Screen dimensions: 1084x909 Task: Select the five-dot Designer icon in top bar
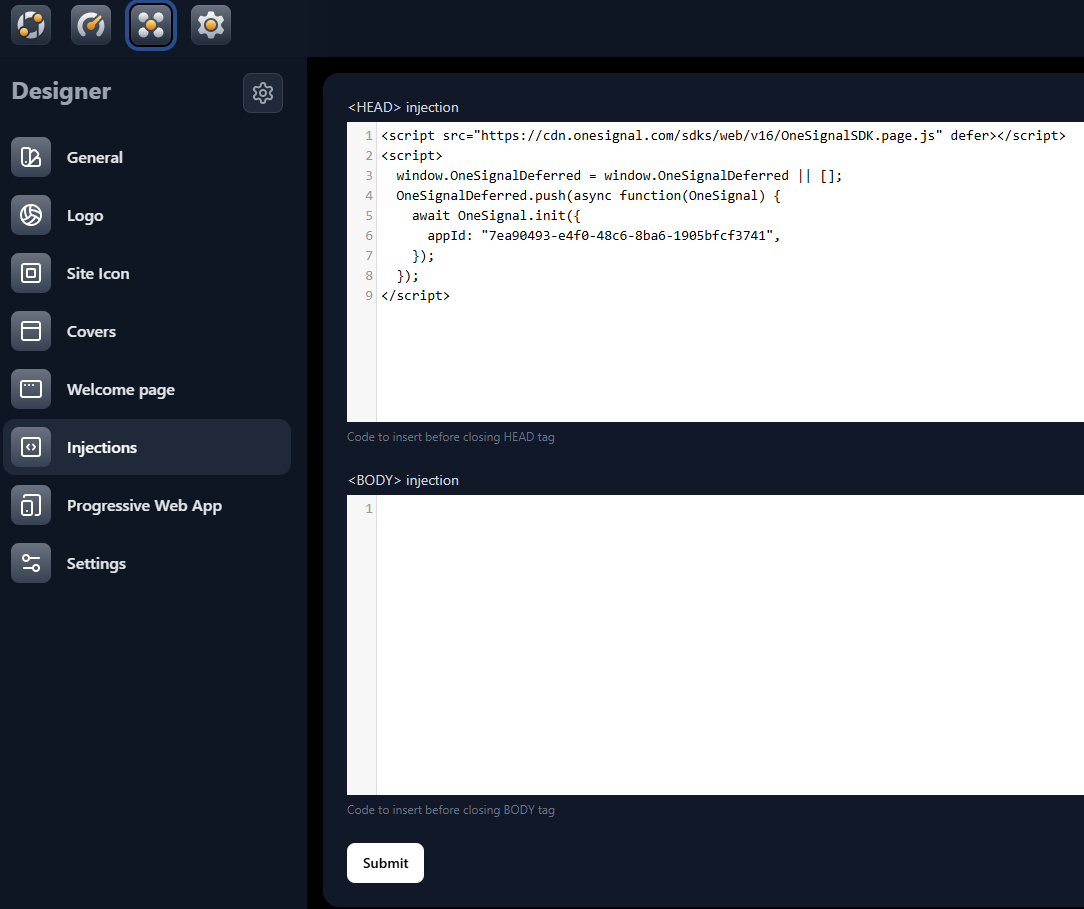click(x=151, y=25)
